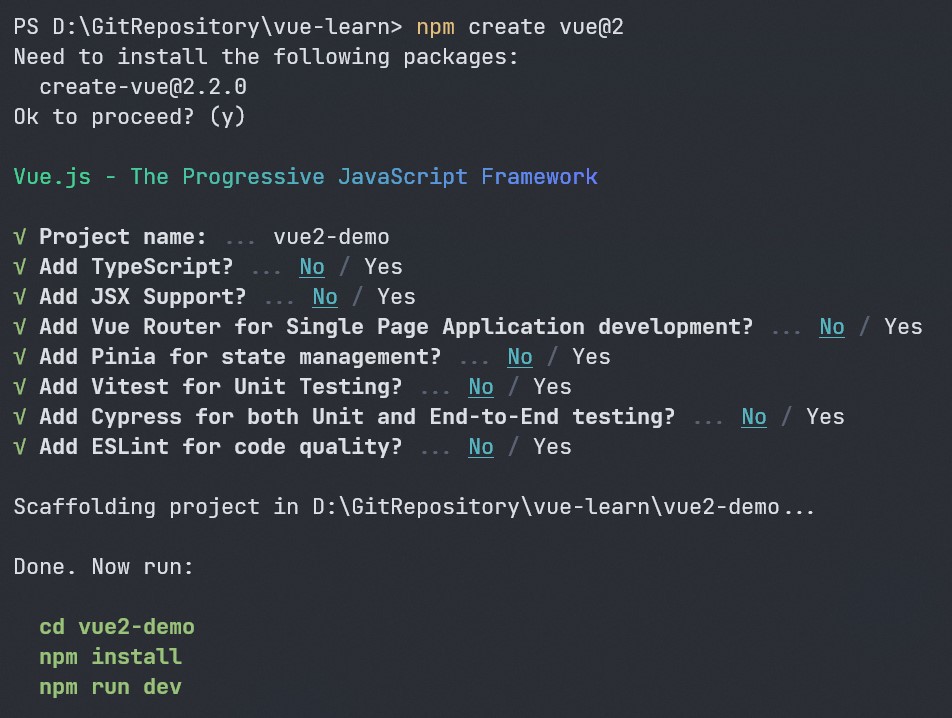Viewport: 952px width, 718px height.
Task: Click 'Yes' on the Add Cypress row
Action: pos(825,417)
